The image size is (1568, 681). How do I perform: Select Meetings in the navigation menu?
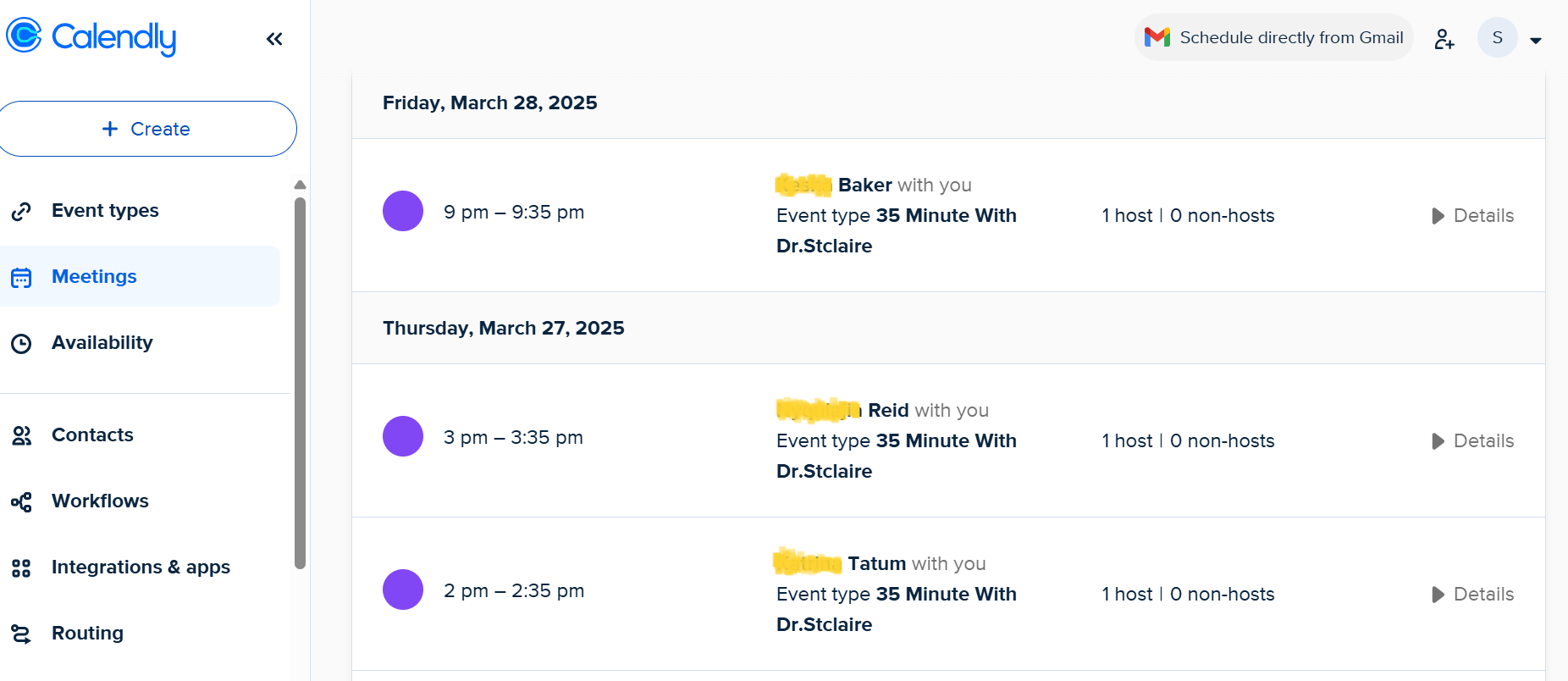click(x=94, y=276)
